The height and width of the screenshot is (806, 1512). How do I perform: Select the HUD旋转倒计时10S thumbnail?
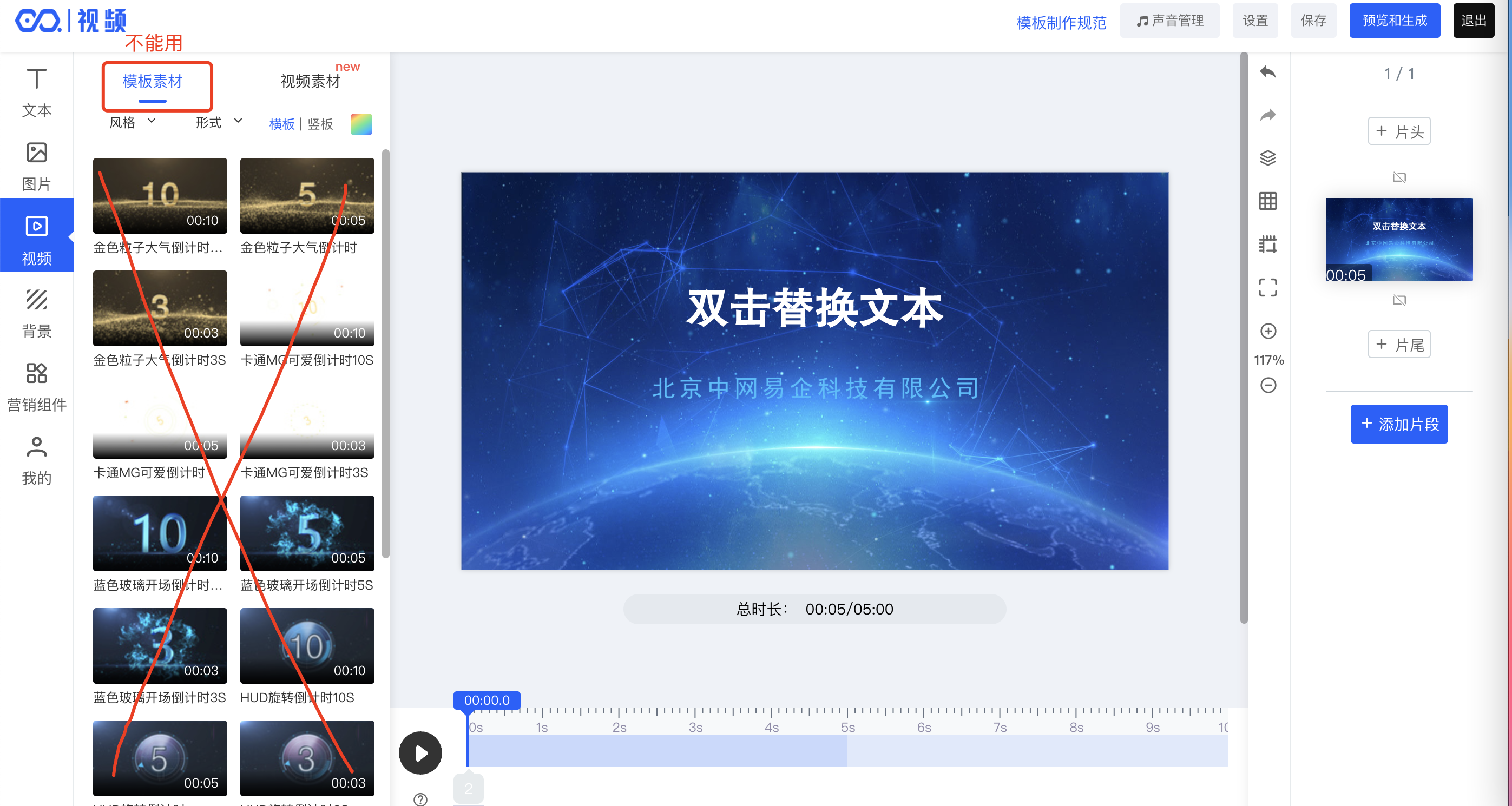[x=307, y=646]
